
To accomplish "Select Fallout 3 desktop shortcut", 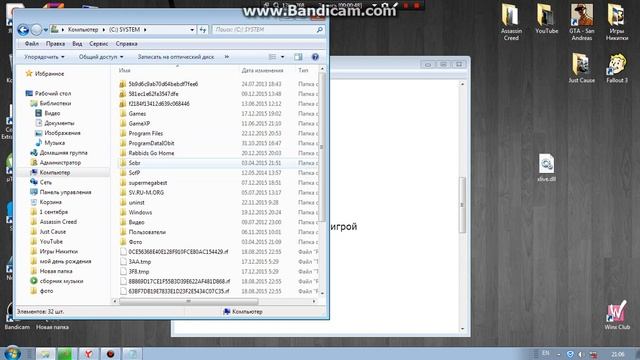I will coord(617,68).
